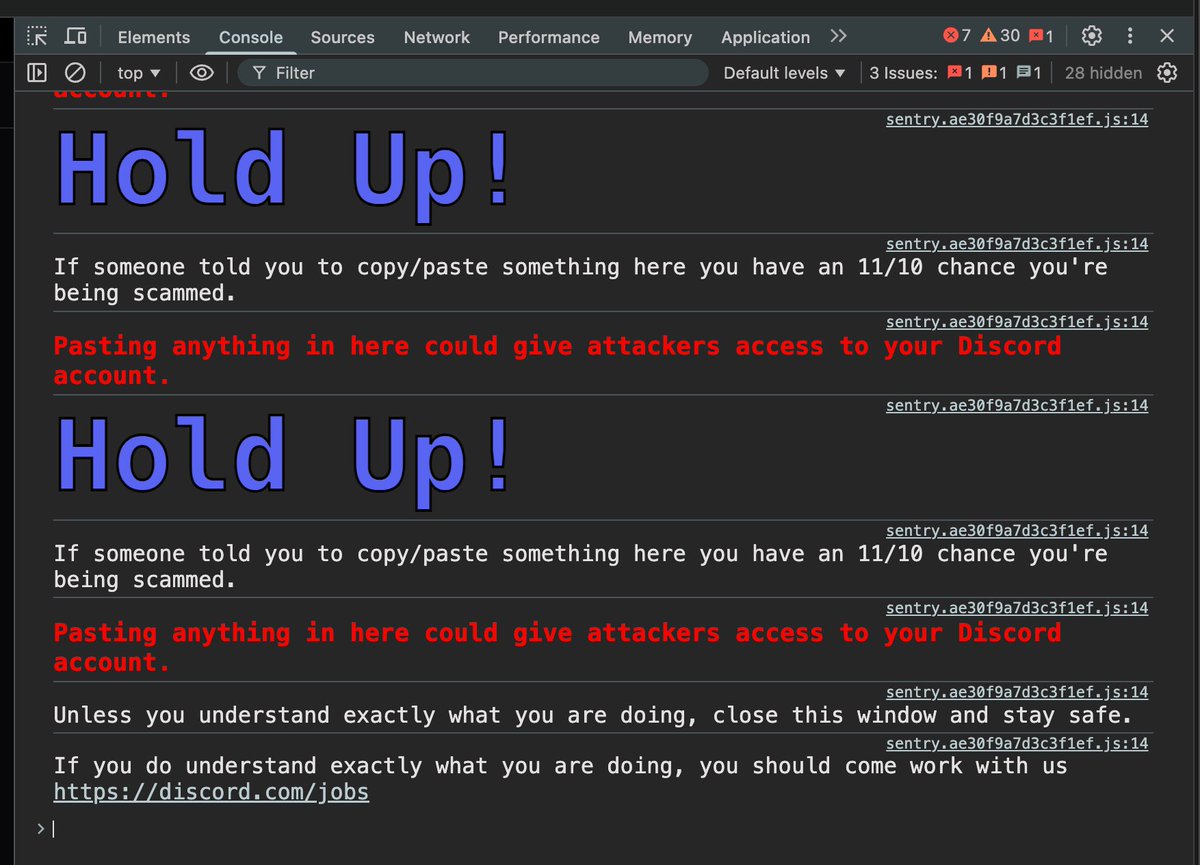The image size is (1200, 865).
Task: Switch to the Application tab
Action: pyautogui.click(x=765, y=37)
